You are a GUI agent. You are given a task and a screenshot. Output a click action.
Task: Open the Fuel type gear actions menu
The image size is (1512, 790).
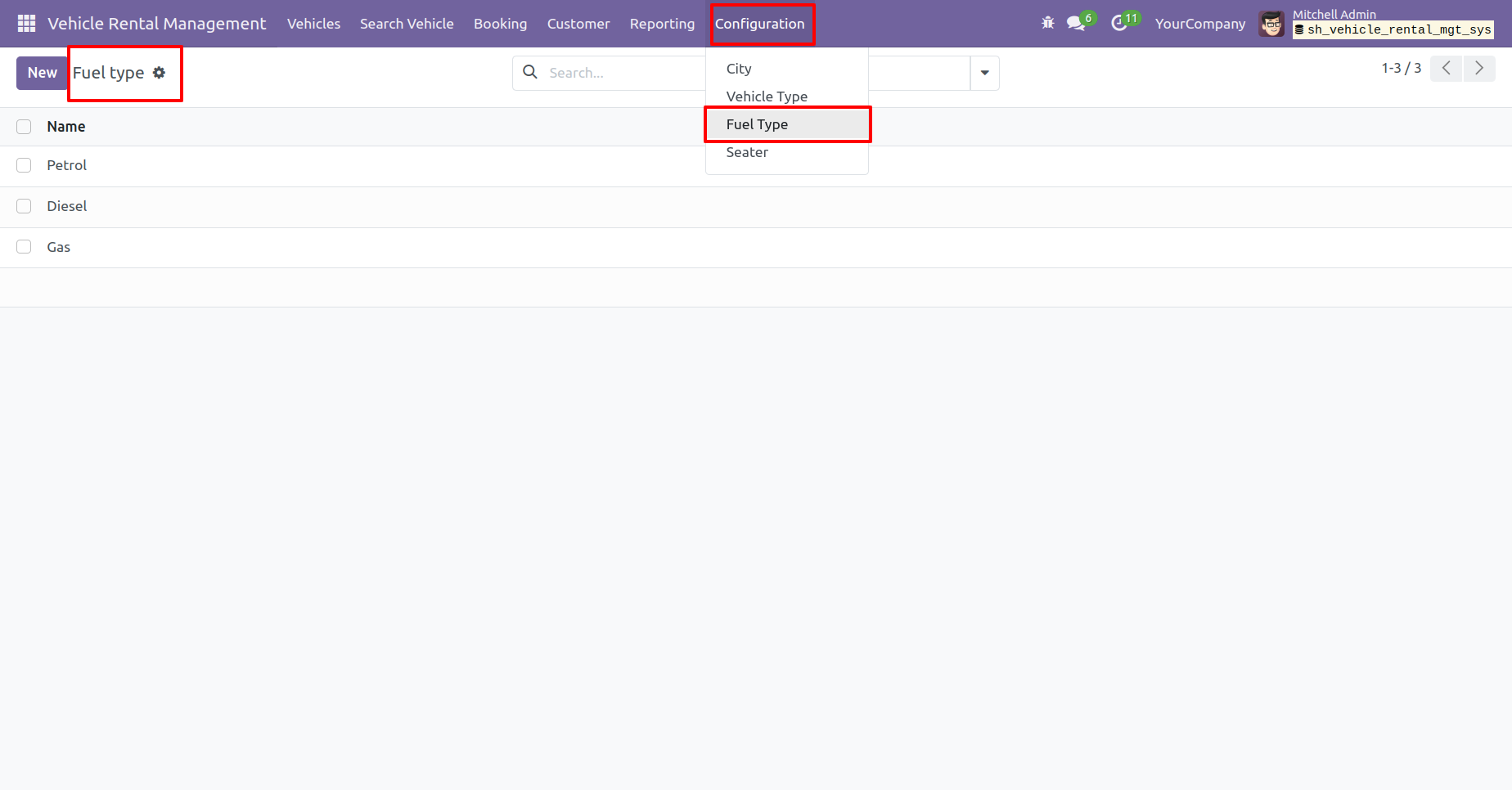click(160, 73)
